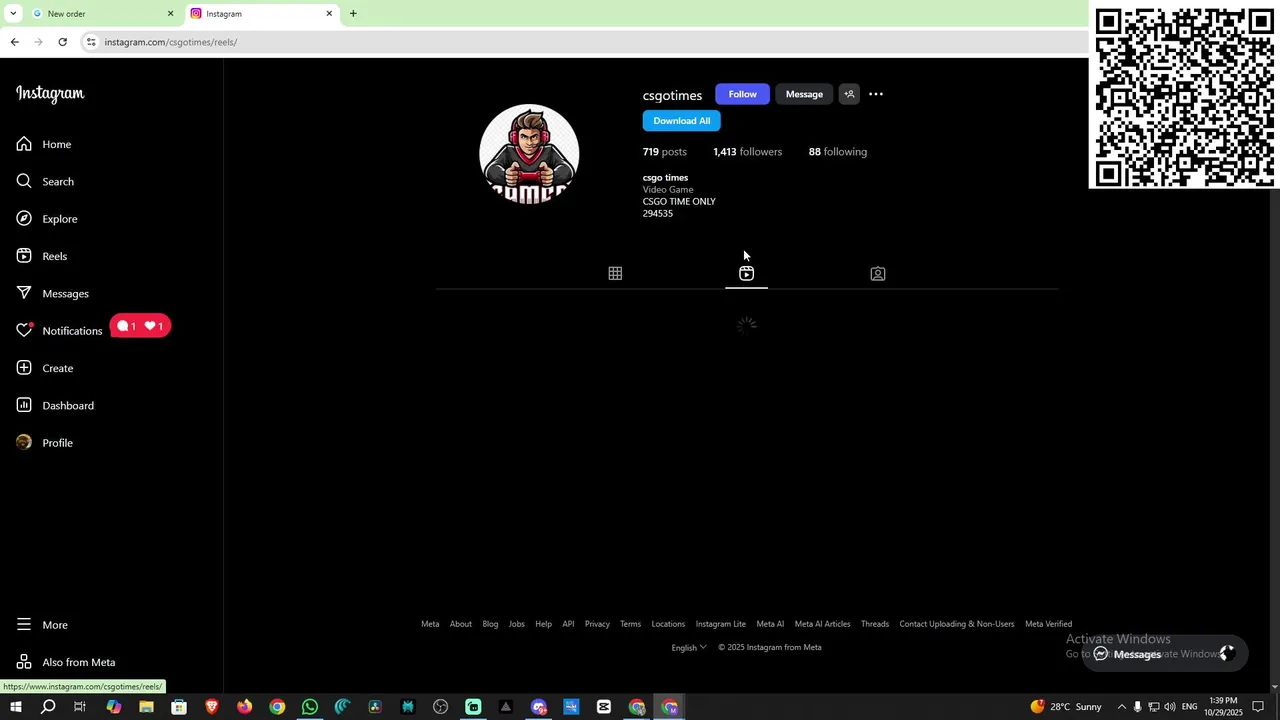Open OBS Studio from taskbar
Image resolution: width=1280 pixels, height=720 pixels.
click(x=440, y=707)
